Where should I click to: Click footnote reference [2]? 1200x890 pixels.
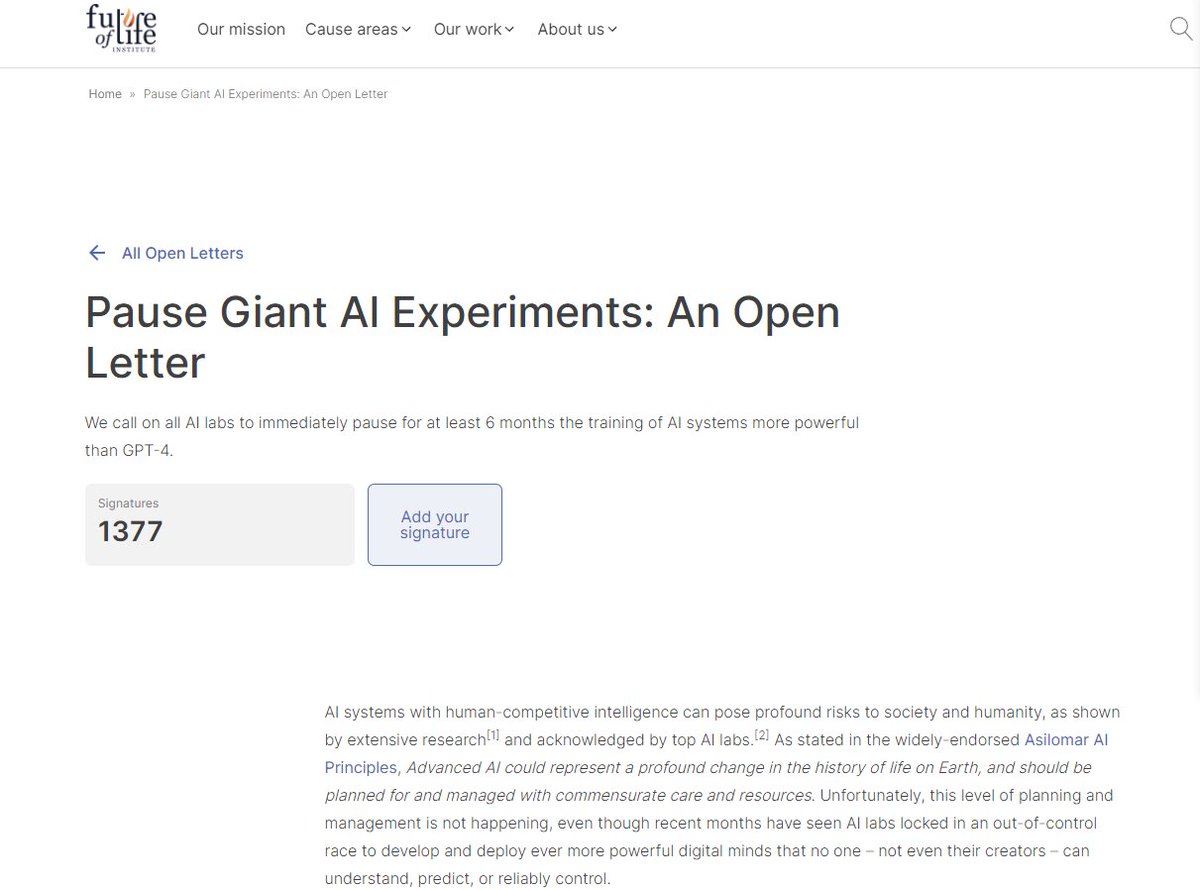click(x=761, y=736)
